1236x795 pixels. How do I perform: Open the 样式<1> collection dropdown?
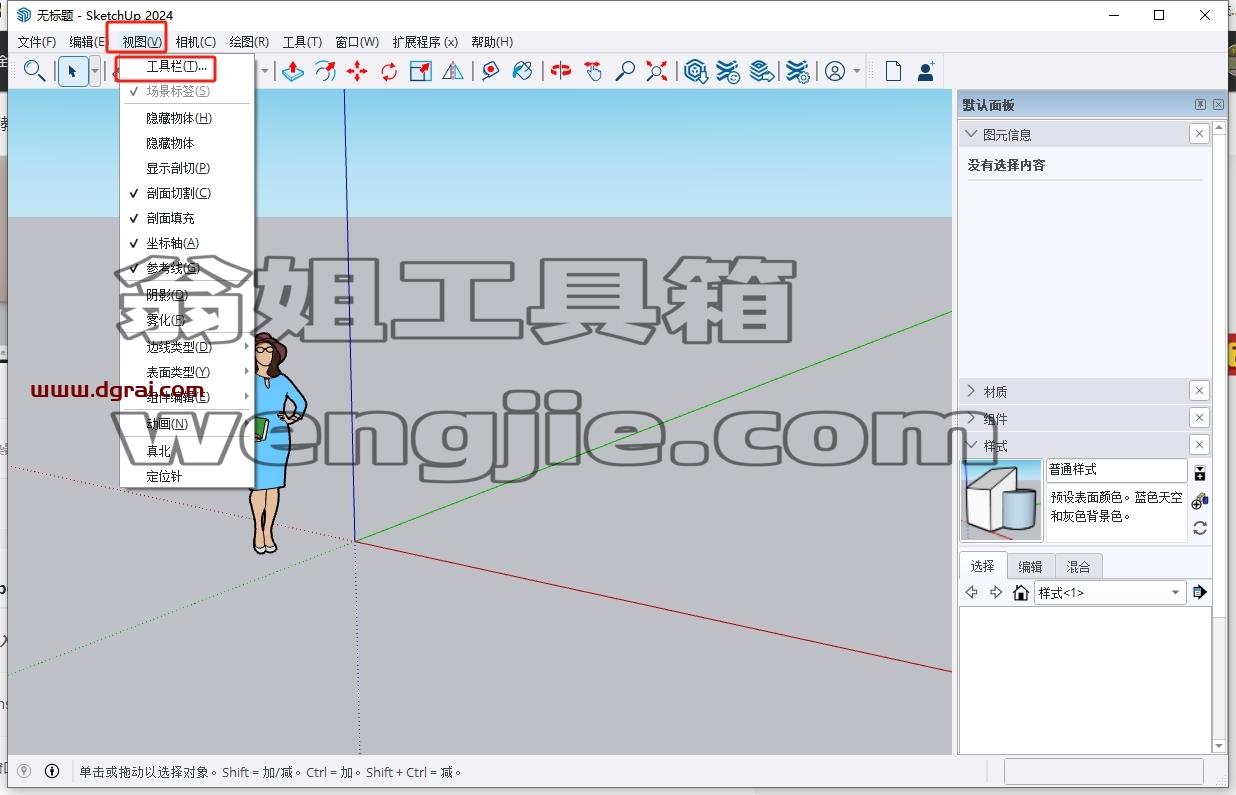[x=1110, y=593]
